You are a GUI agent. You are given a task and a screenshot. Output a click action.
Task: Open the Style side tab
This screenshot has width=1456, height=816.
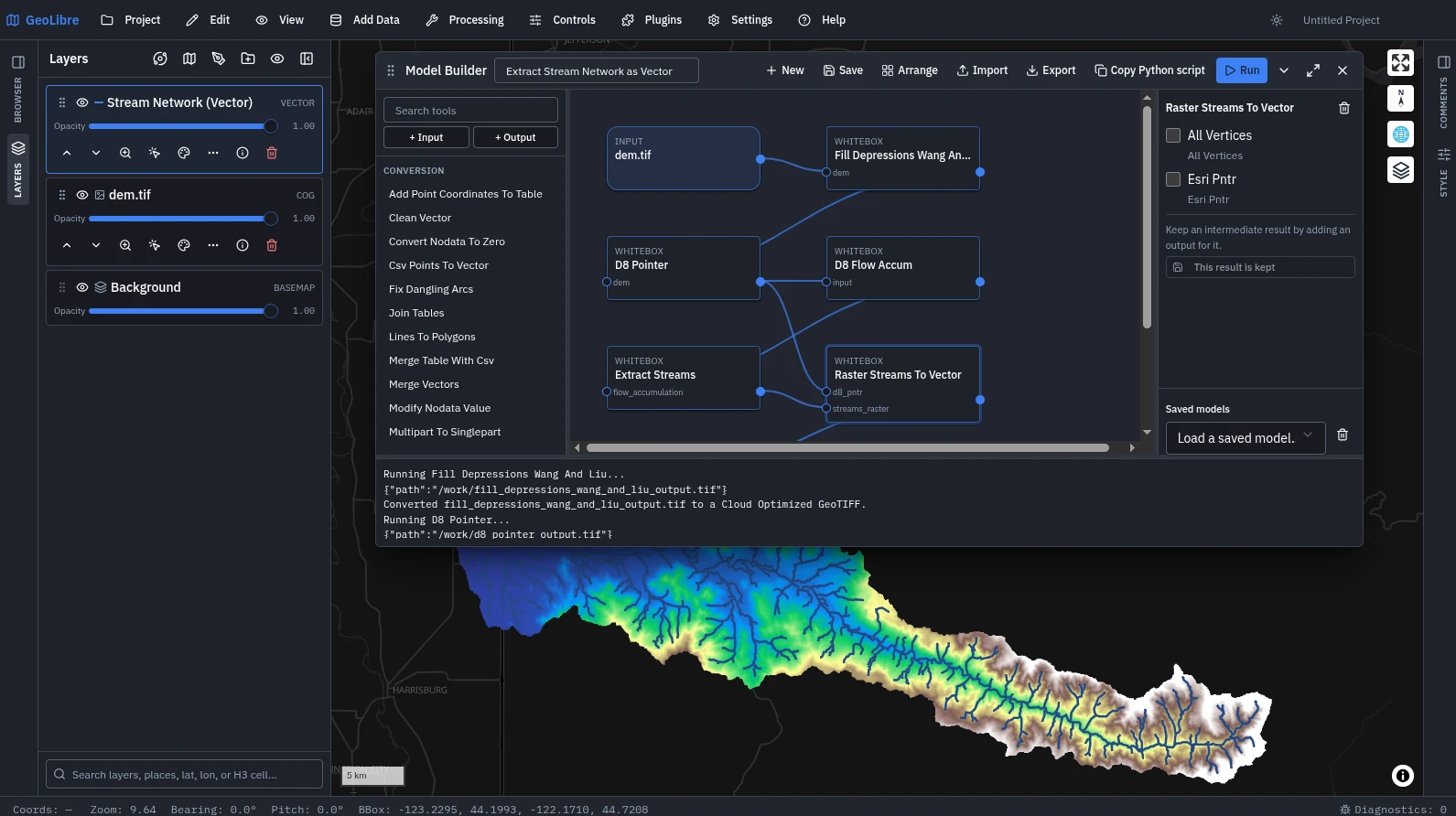pos(1443,173)
